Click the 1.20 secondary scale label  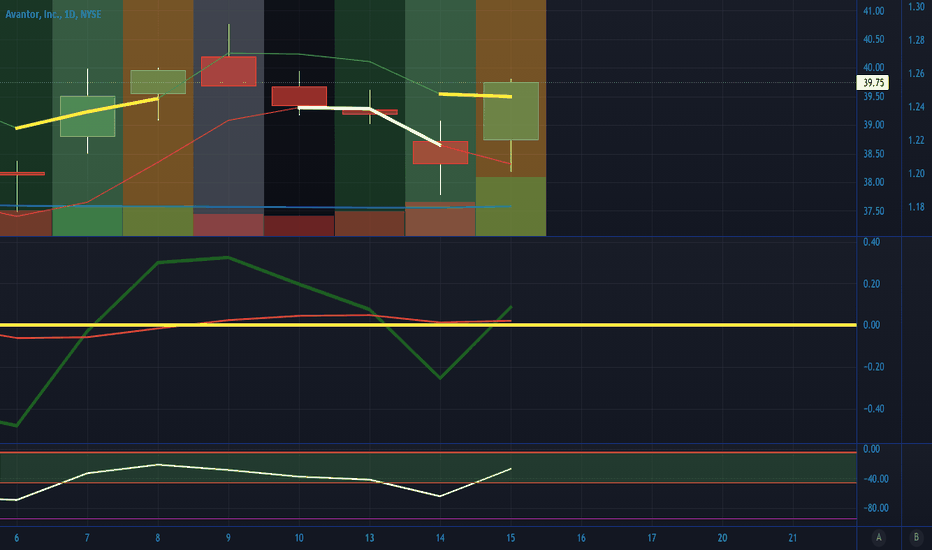point(917,174)
